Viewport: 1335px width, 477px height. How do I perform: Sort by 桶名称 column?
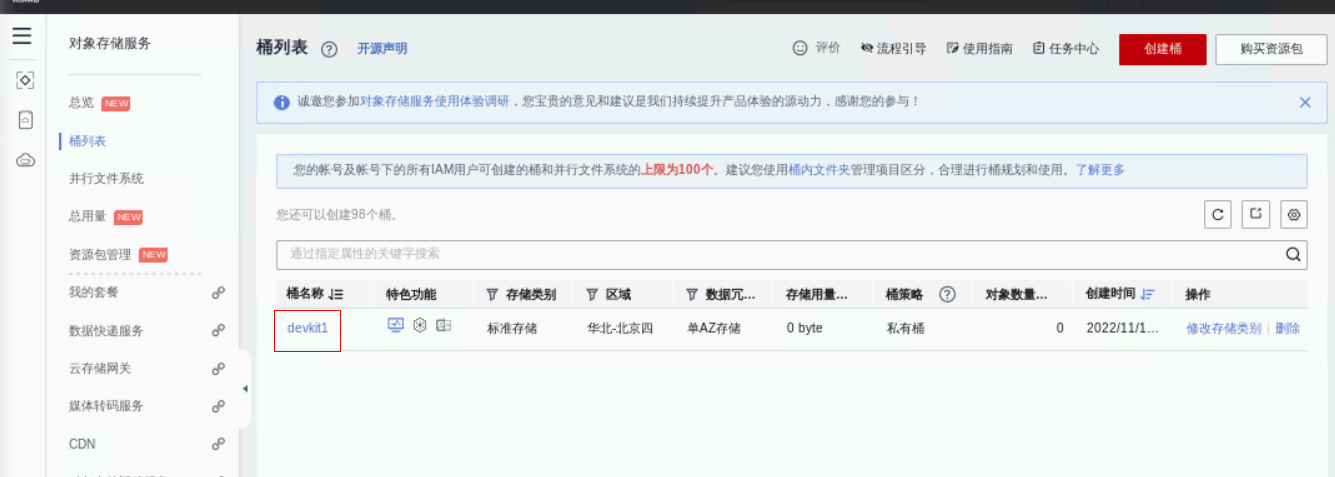336,294
